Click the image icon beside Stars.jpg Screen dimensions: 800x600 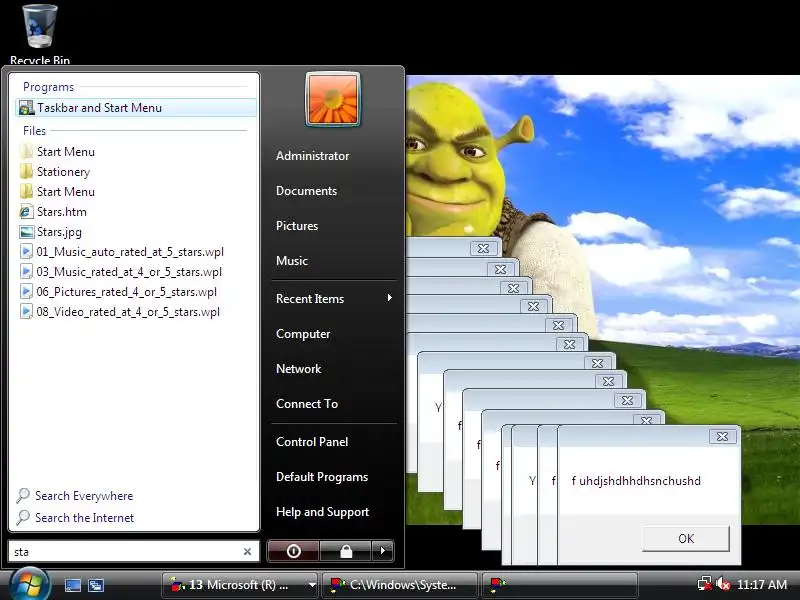pos(26,232)
